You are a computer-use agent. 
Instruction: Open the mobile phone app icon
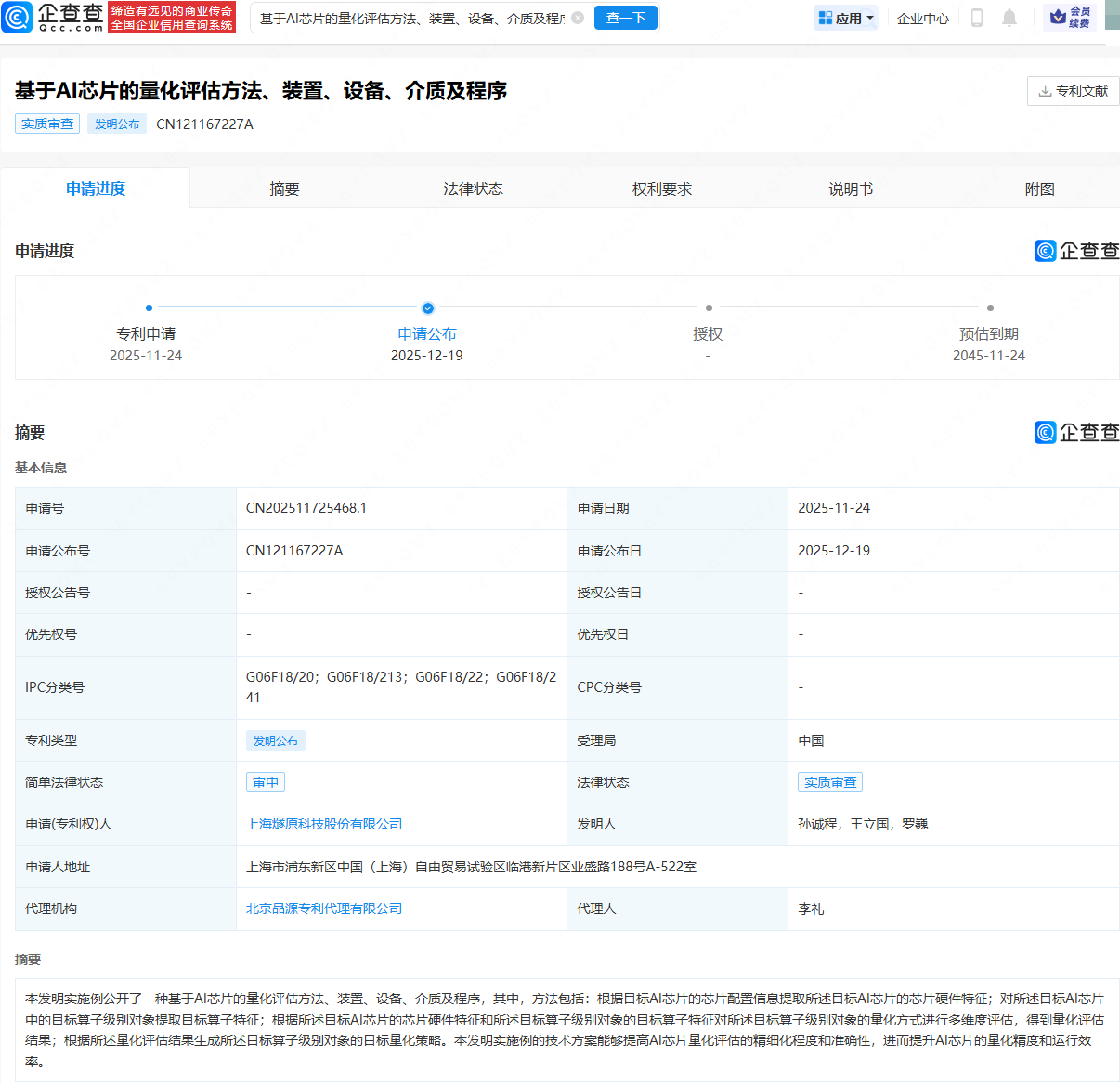(x=976, y=18)
